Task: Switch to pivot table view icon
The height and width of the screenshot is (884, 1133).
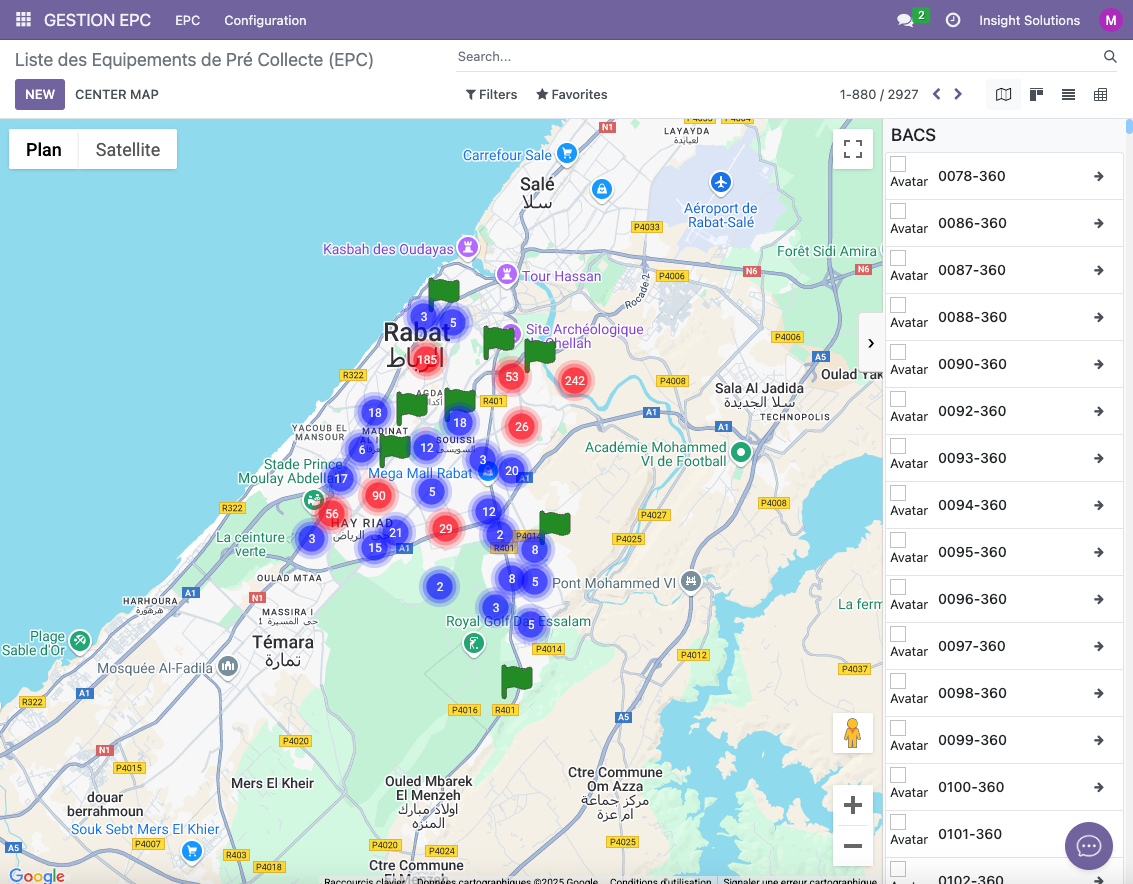Action: (x=1100, y=95)
